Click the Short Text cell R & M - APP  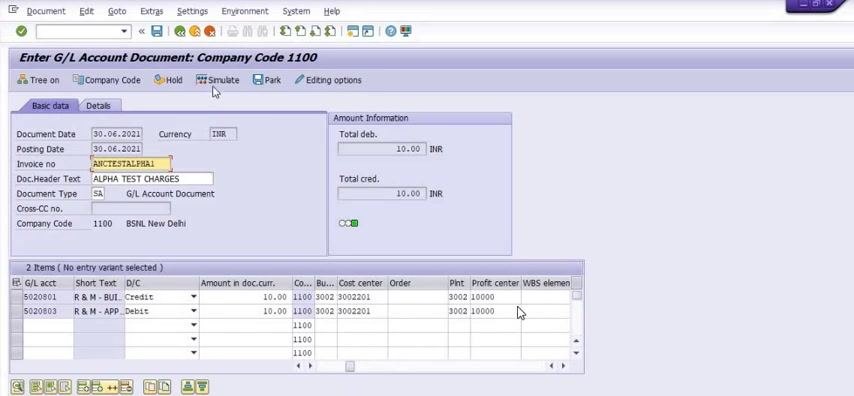(x=99, y=311)
